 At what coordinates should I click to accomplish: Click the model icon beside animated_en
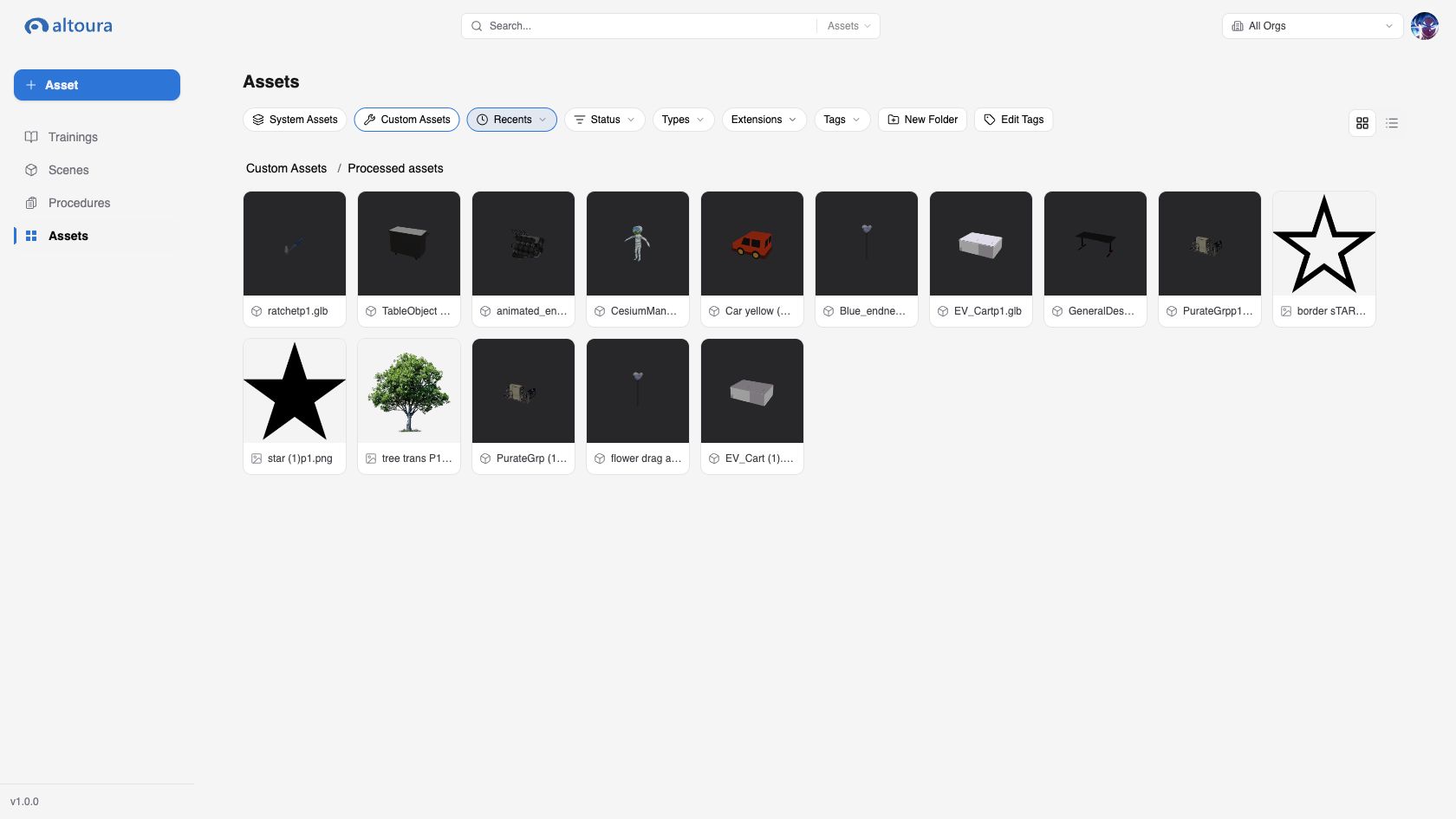[485, 311]
